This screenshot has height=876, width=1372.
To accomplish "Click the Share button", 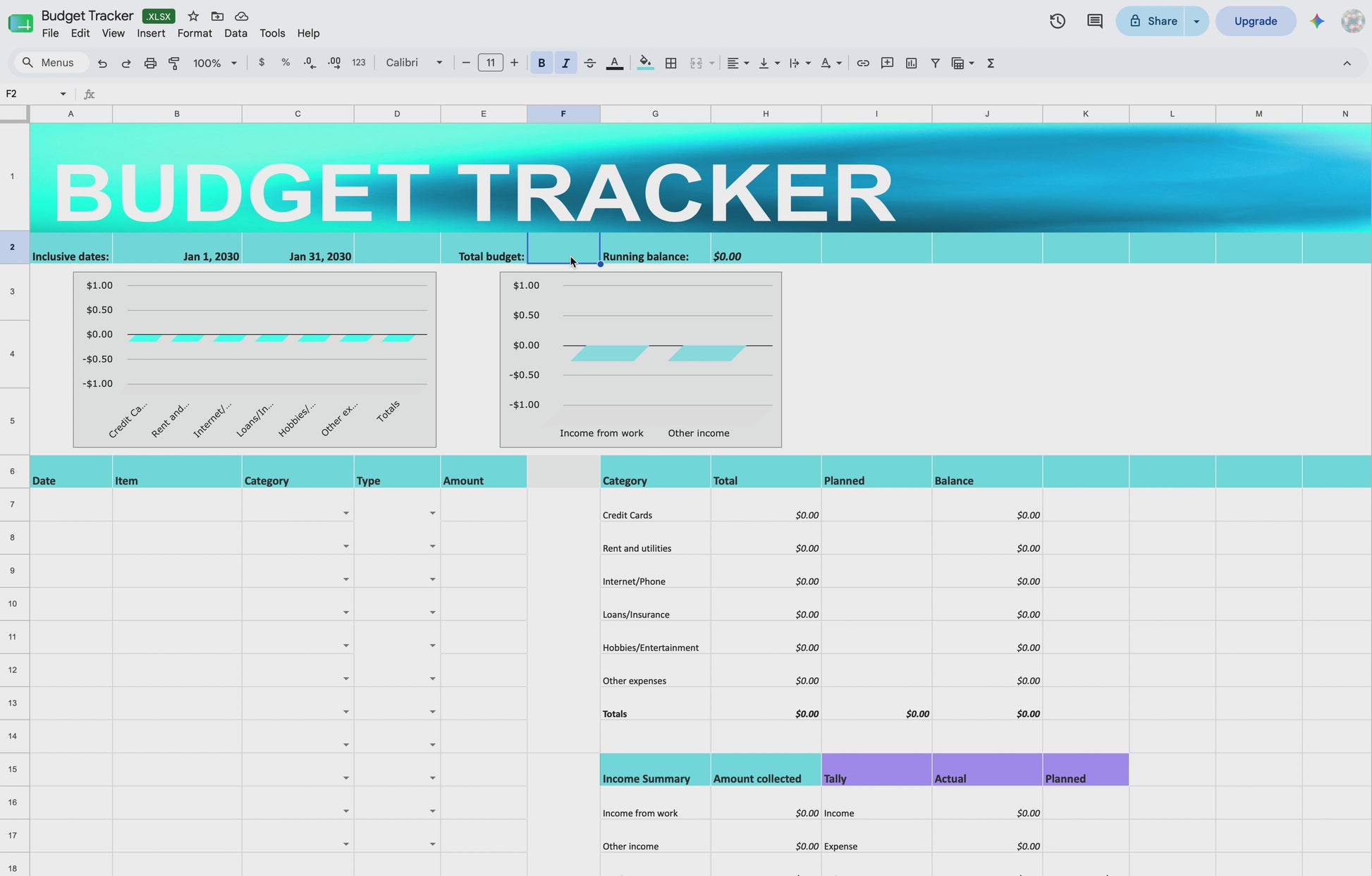I will pos(1151,21).
